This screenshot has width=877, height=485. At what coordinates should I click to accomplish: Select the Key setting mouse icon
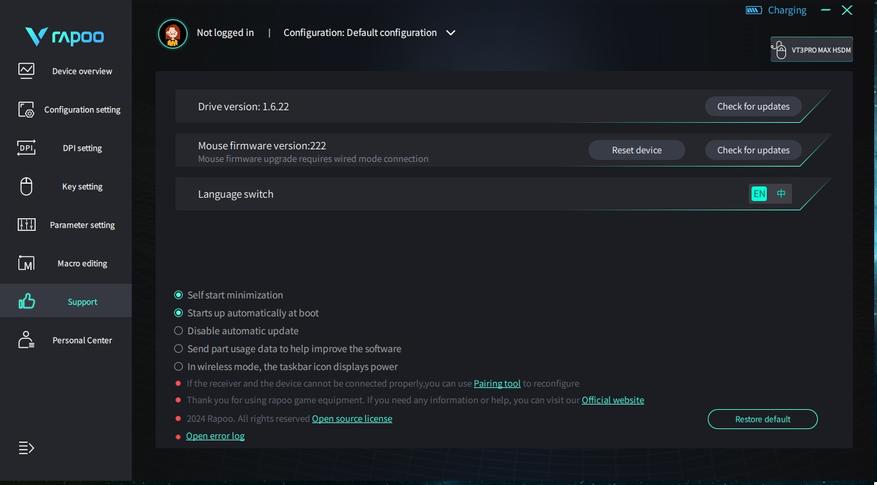[x=26, y=187]
